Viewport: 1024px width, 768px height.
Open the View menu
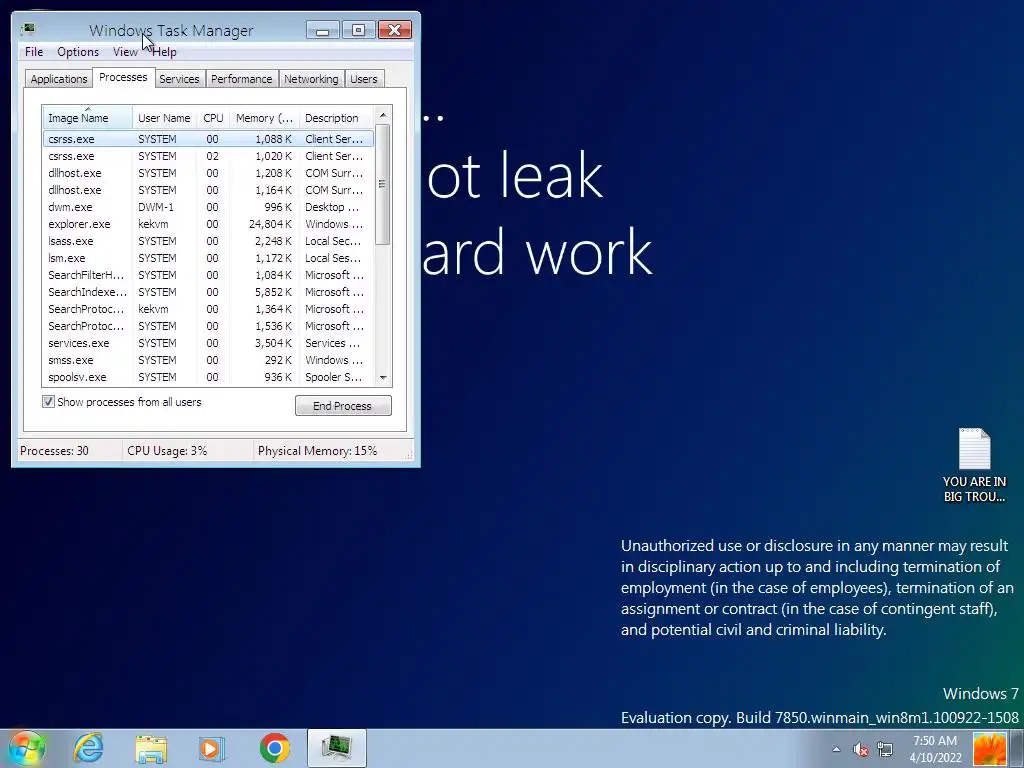point(125,52)
